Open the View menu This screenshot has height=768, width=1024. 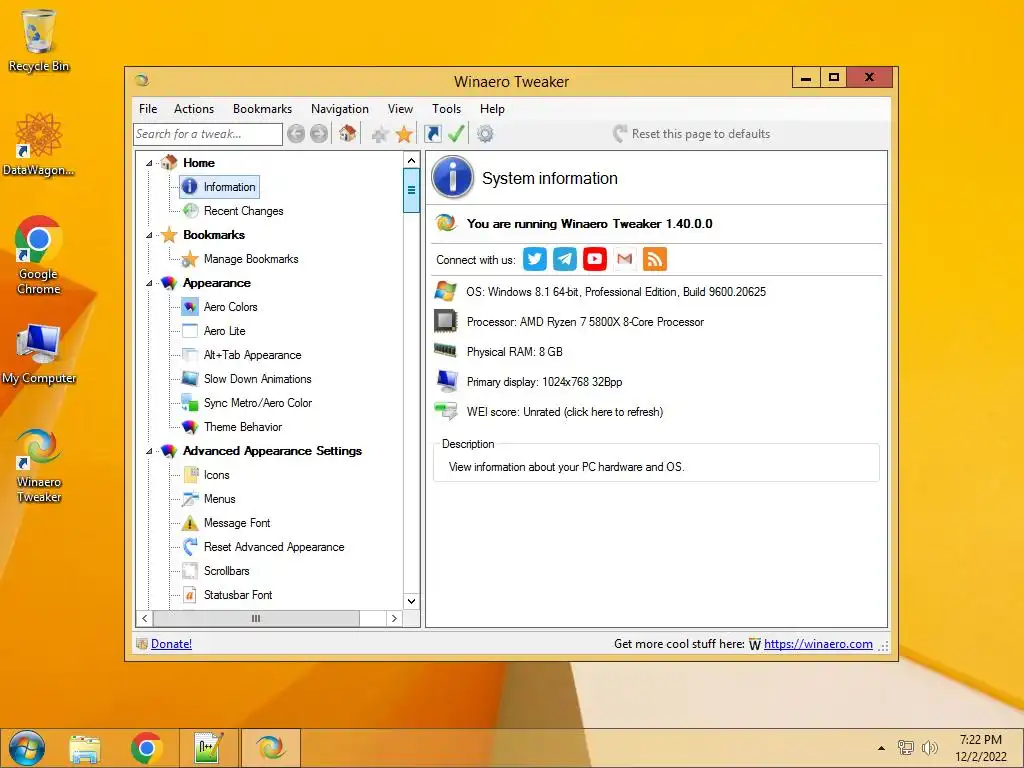pyautogui.click(x=400, y=109)
